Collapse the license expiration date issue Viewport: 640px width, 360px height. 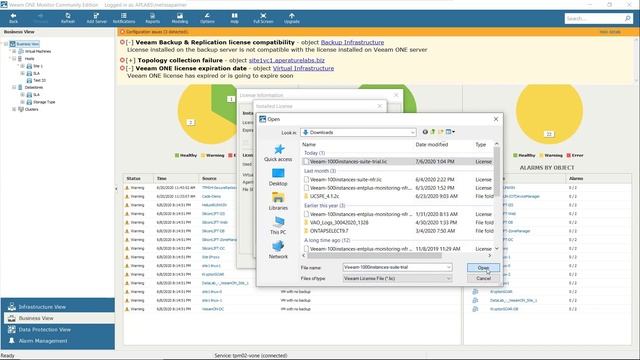[x=129, y=69]
